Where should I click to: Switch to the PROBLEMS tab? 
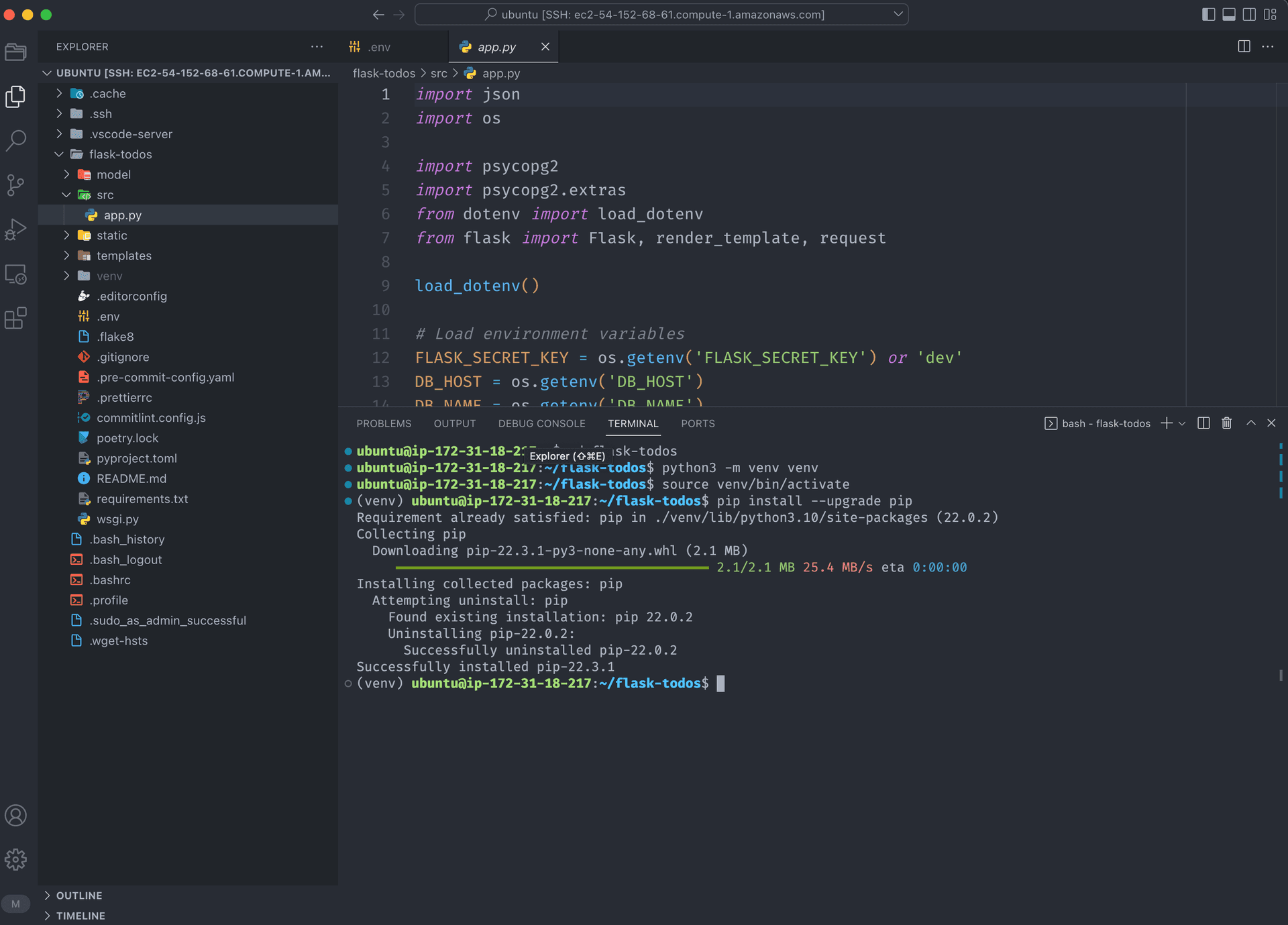click(384, 423)
